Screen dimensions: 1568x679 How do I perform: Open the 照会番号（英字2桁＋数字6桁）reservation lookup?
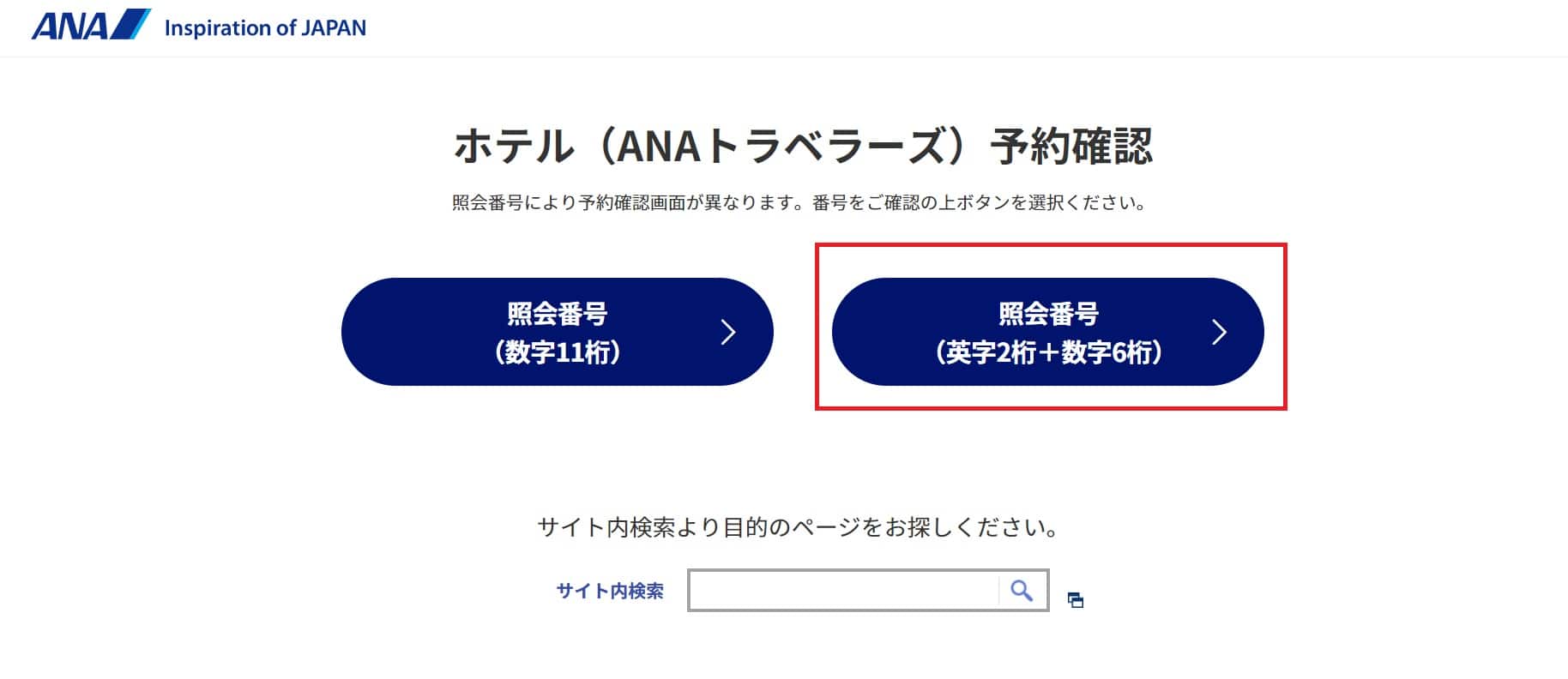1047,332
